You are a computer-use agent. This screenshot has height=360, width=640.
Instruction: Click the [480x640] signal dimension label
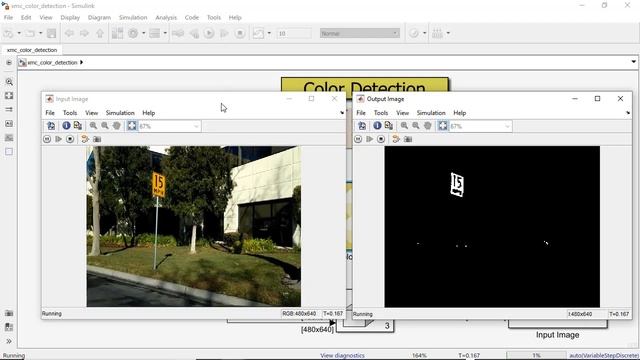[x=317, y=329]
